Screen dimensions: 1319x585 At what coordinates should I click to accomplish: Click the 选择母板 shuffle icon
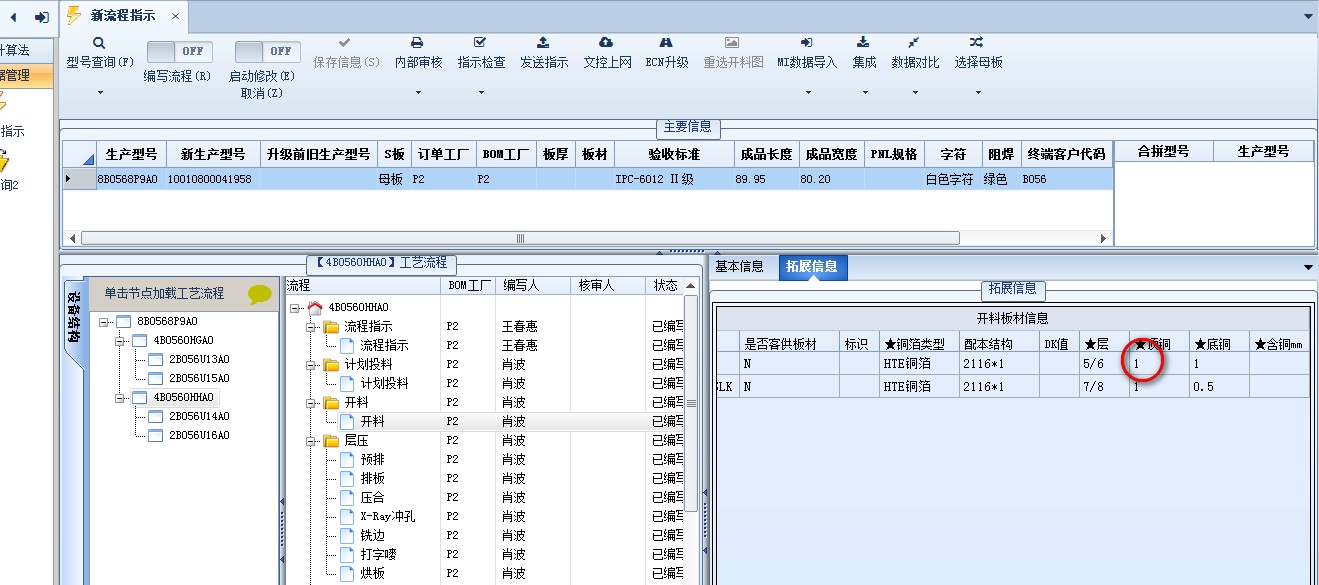coord(977,43)
